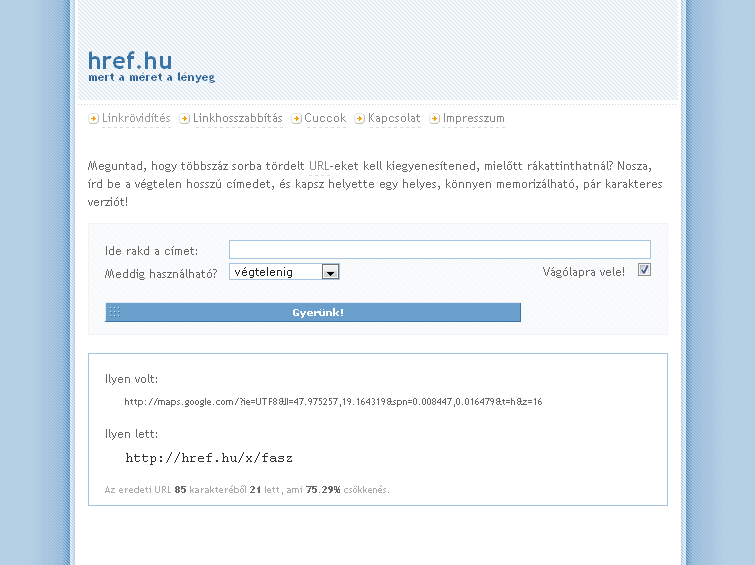Screen dimensions: 755x565
Task: Click the href.hu site logo
Action: (x=130, y=61)
